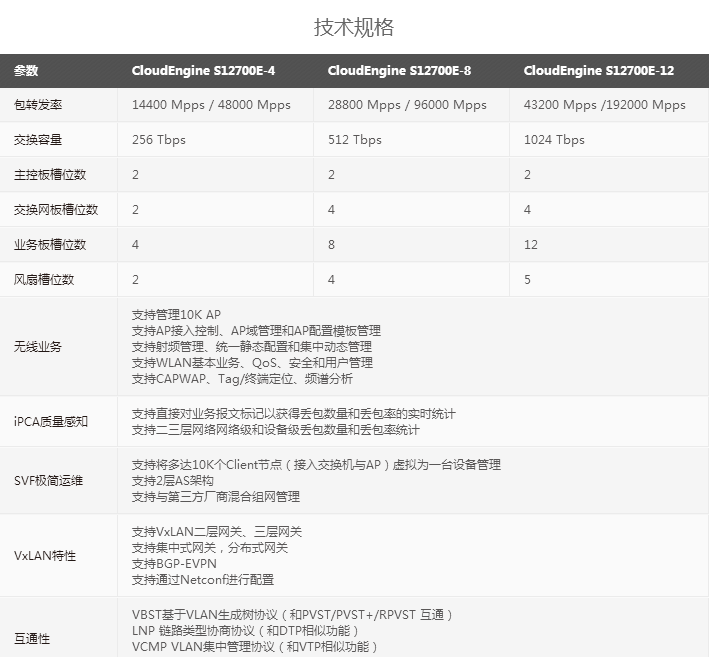Screen dimensions: 711x657
Task: Click the 交换容量 row label
Action: 38,140
